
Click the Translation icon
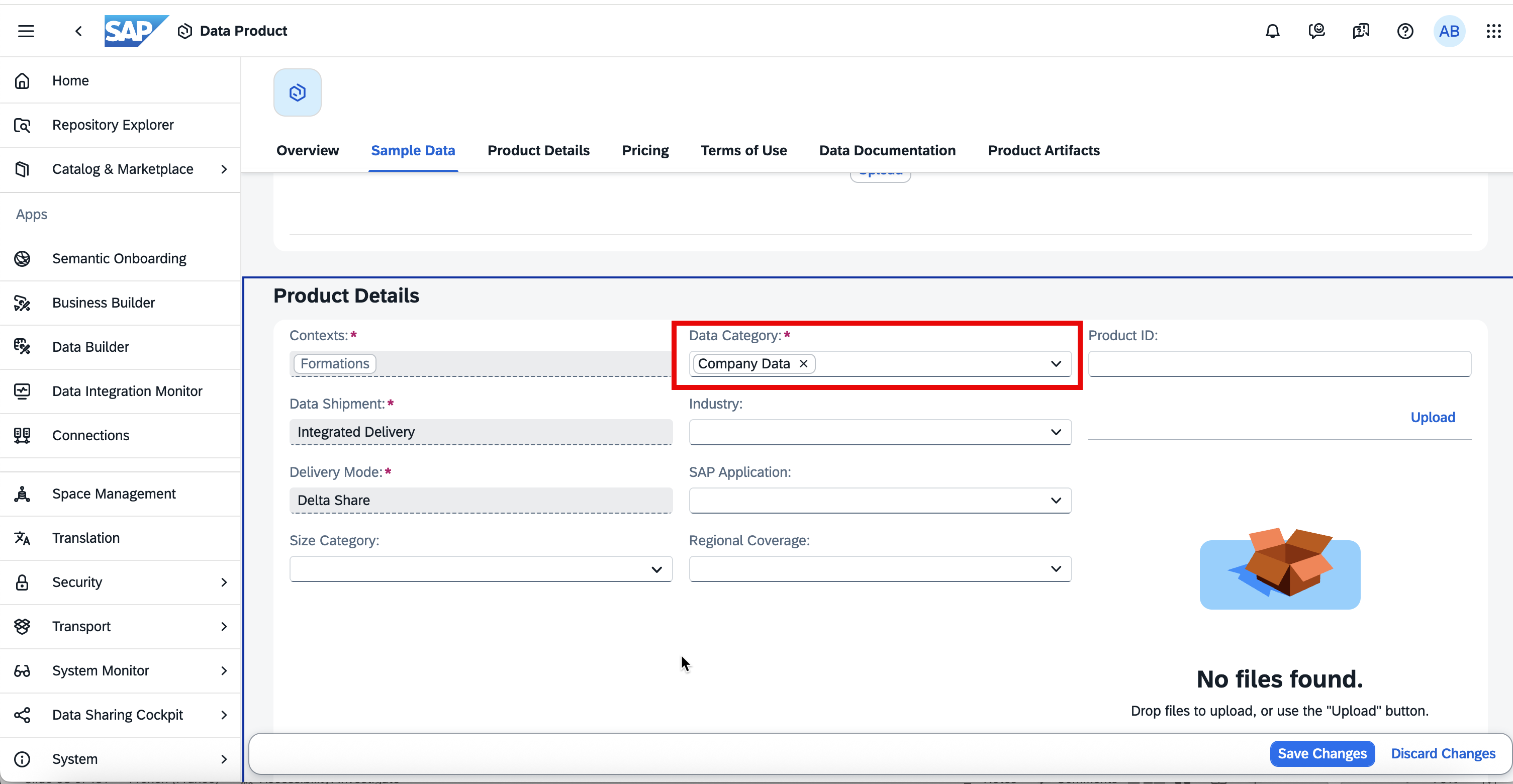[x=22, y=538]
